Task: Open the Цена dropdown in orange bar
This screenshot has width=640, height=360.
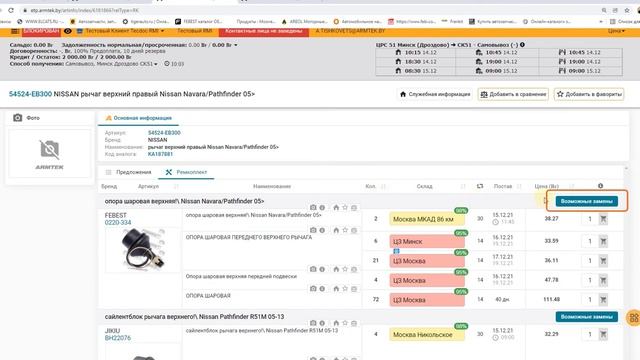Action: coord(616,31)
